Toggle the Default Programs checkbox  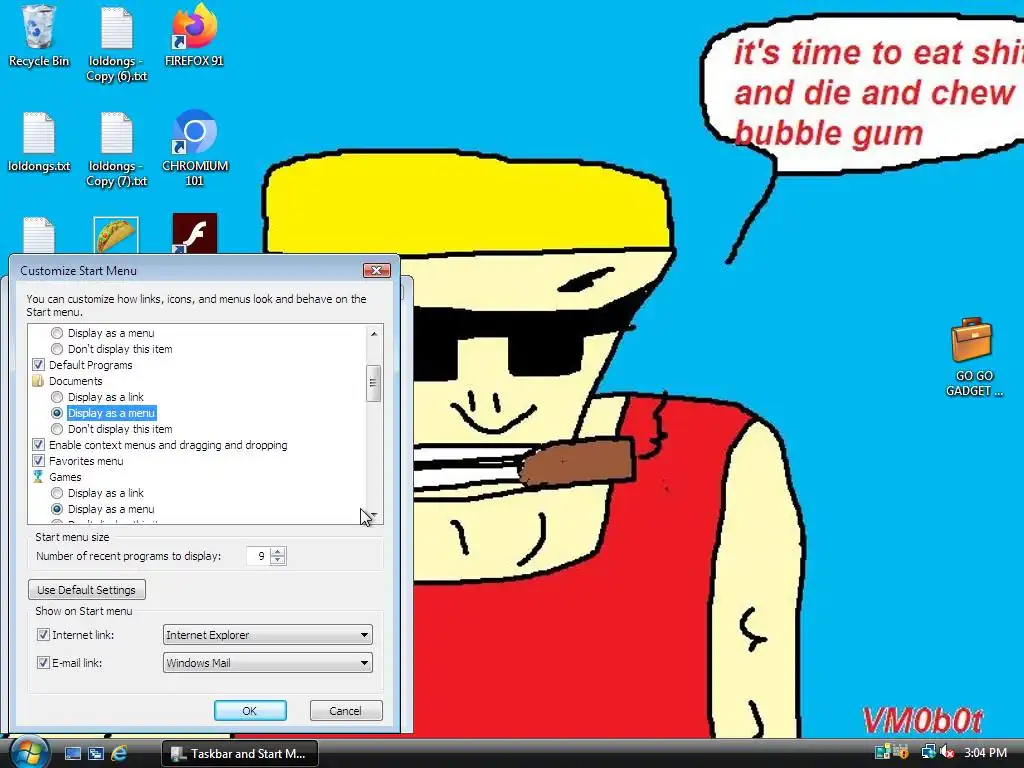point(39,364)
